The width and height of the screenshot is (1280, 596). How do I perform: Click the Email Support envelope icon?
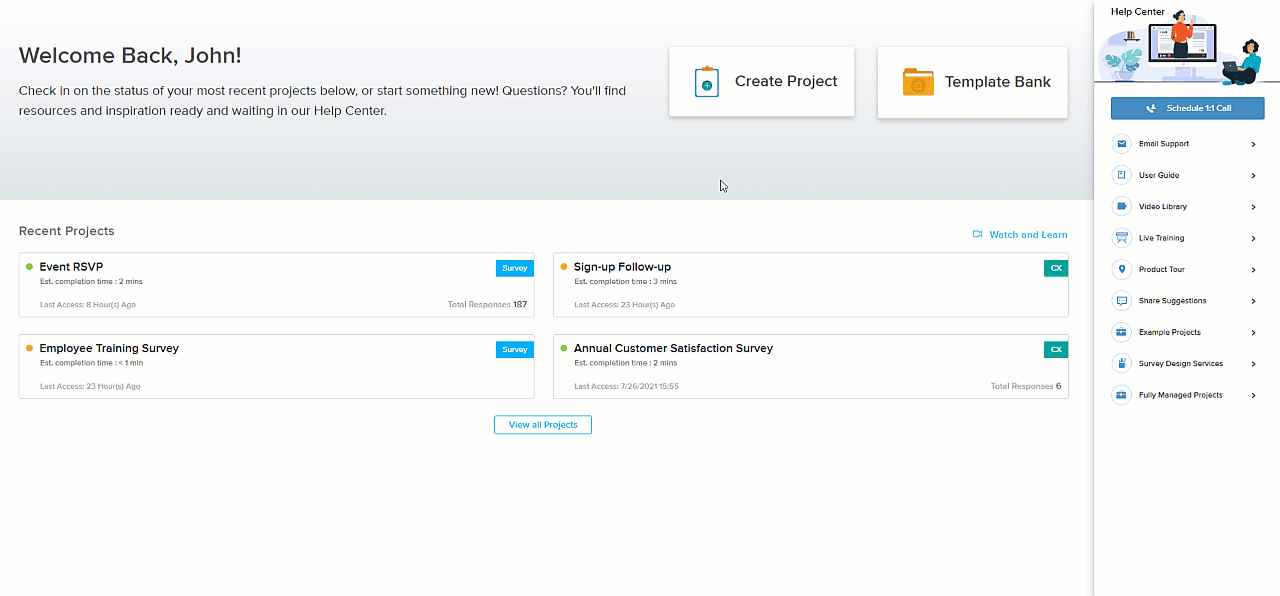(x=1121, y=144)
